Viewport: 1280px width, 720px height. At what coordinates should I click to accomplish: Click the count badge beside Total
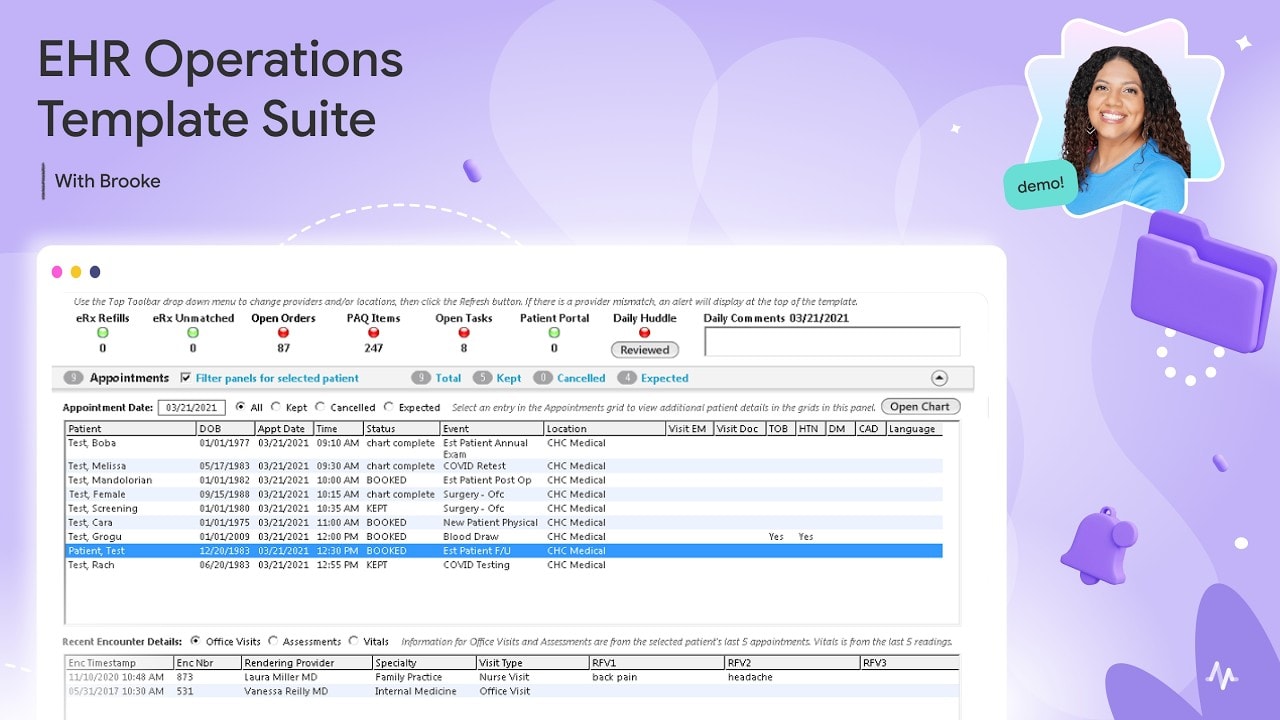tap(421, 378)
